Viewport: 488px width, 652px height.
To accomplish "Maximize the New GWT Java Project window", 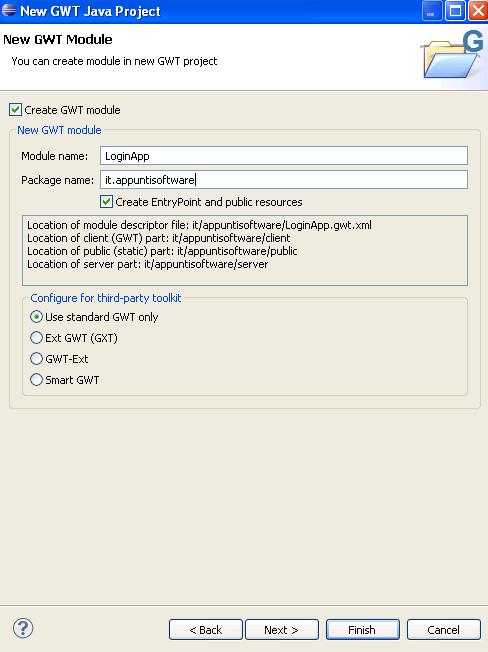I will pos(455,11).
